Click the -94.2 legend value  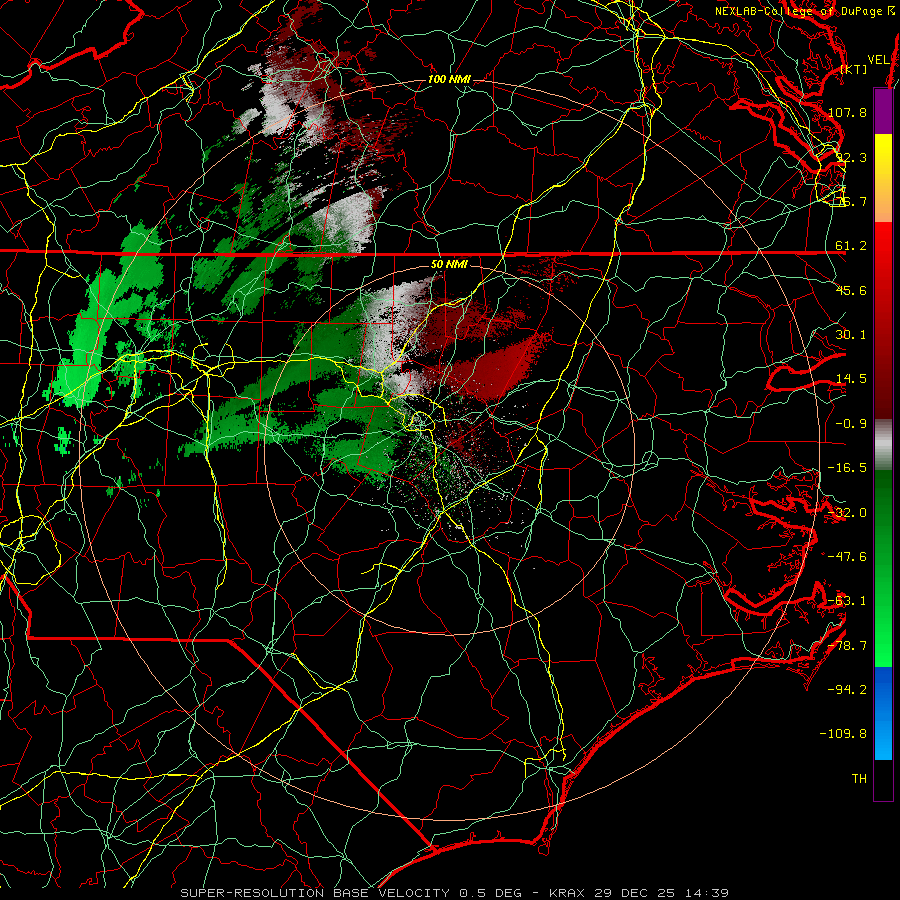(847, 689)
